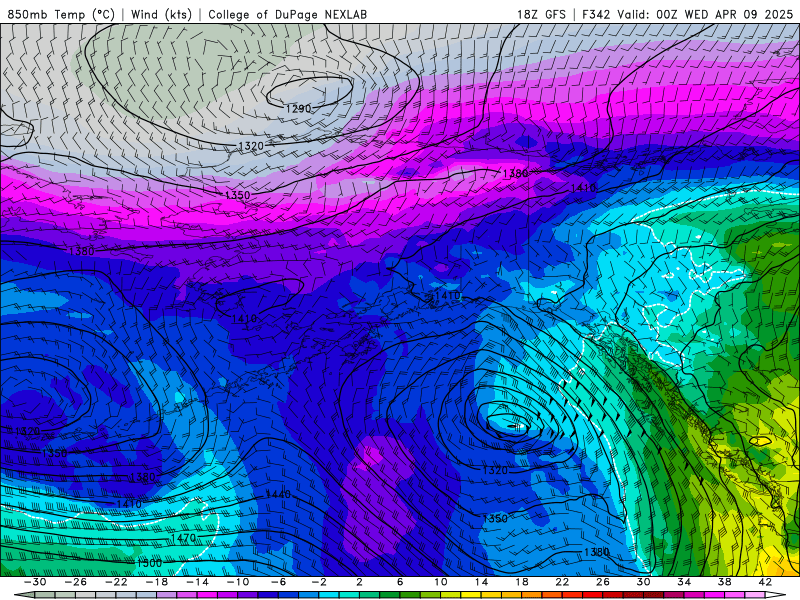Screen dimensions: 800x600
Task: Click the positive 30 colorbar label
Action: pos(643,582)
